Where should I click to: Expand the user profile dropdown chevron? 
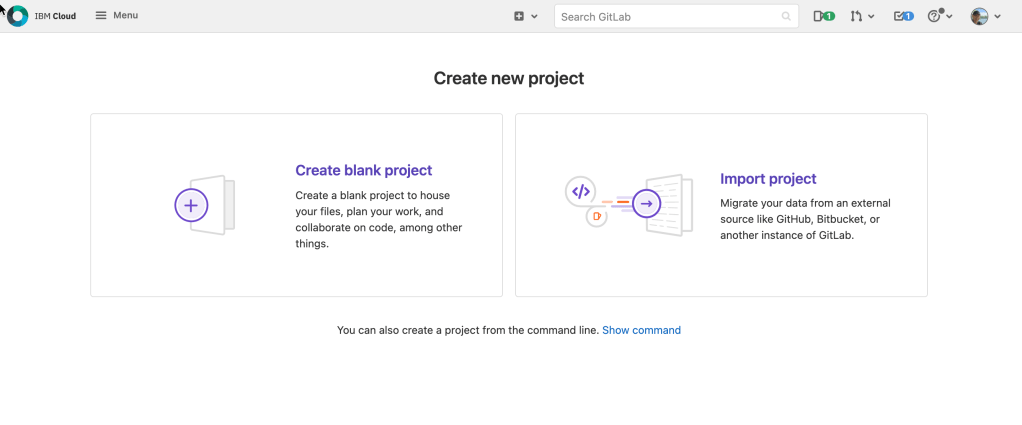[x=997, y=17]
